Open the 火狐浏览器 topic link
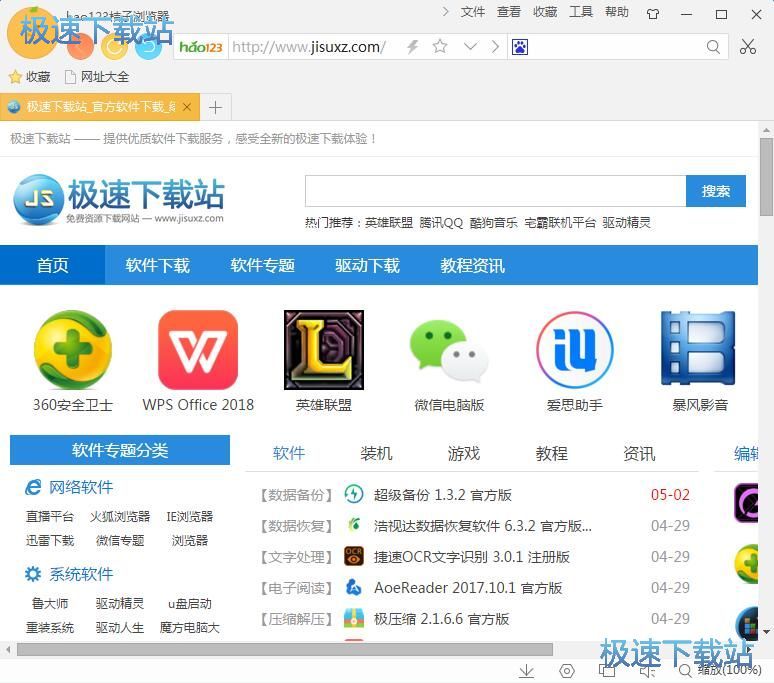 120,517
